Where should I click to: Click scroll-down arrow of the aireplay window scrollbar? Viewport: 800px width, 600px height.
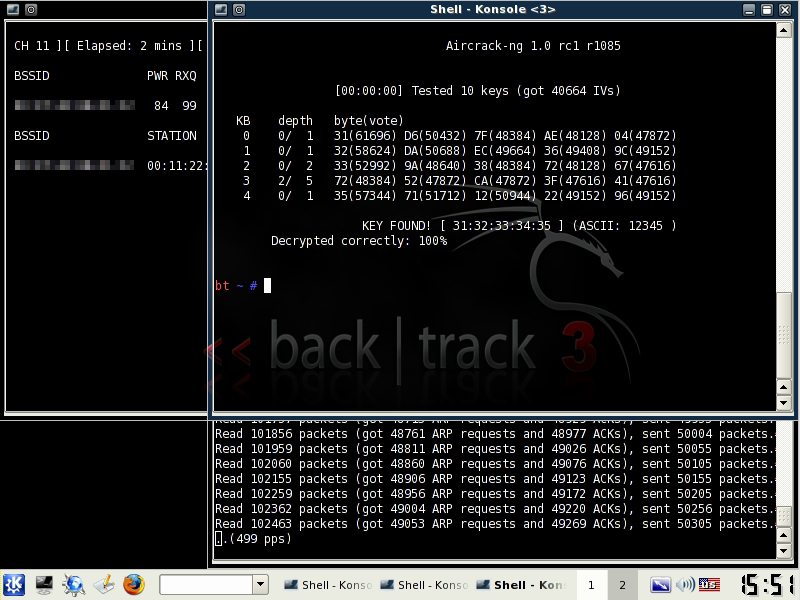pyautogui.click(x=784, y=551)
